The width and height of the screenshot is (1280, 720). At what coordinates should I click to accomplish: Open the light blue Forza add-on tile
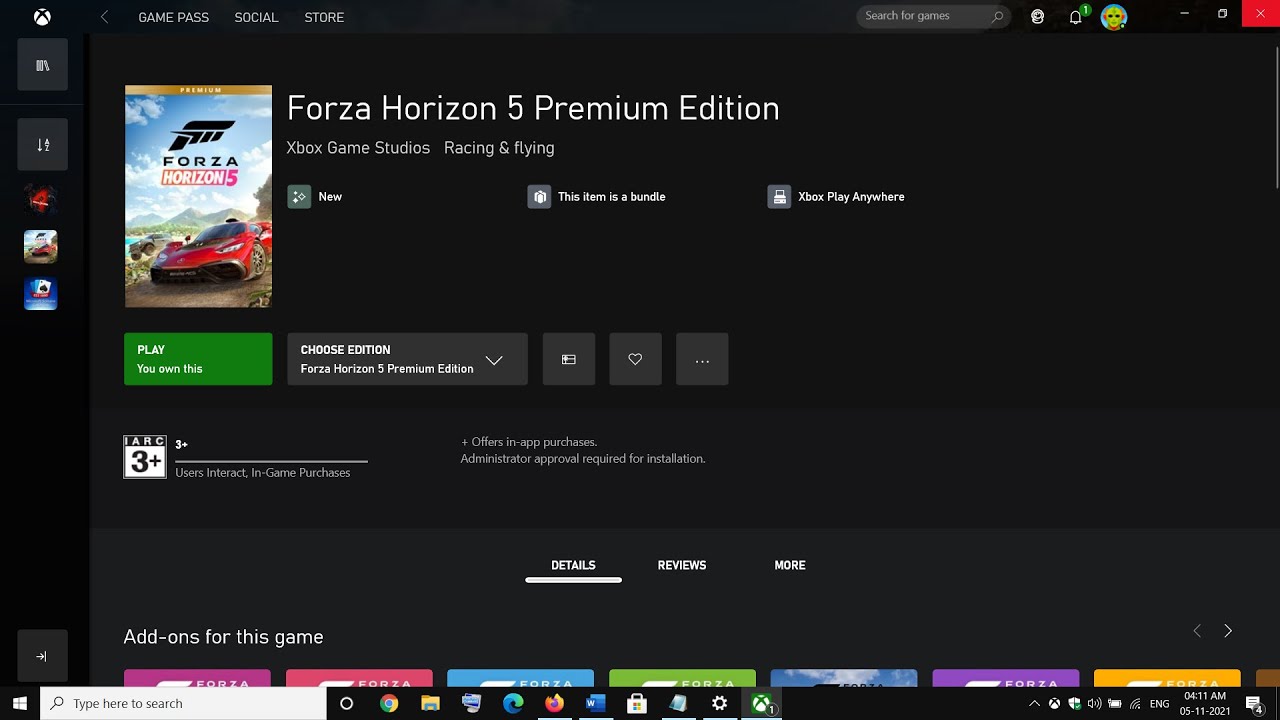click(520, 679)
